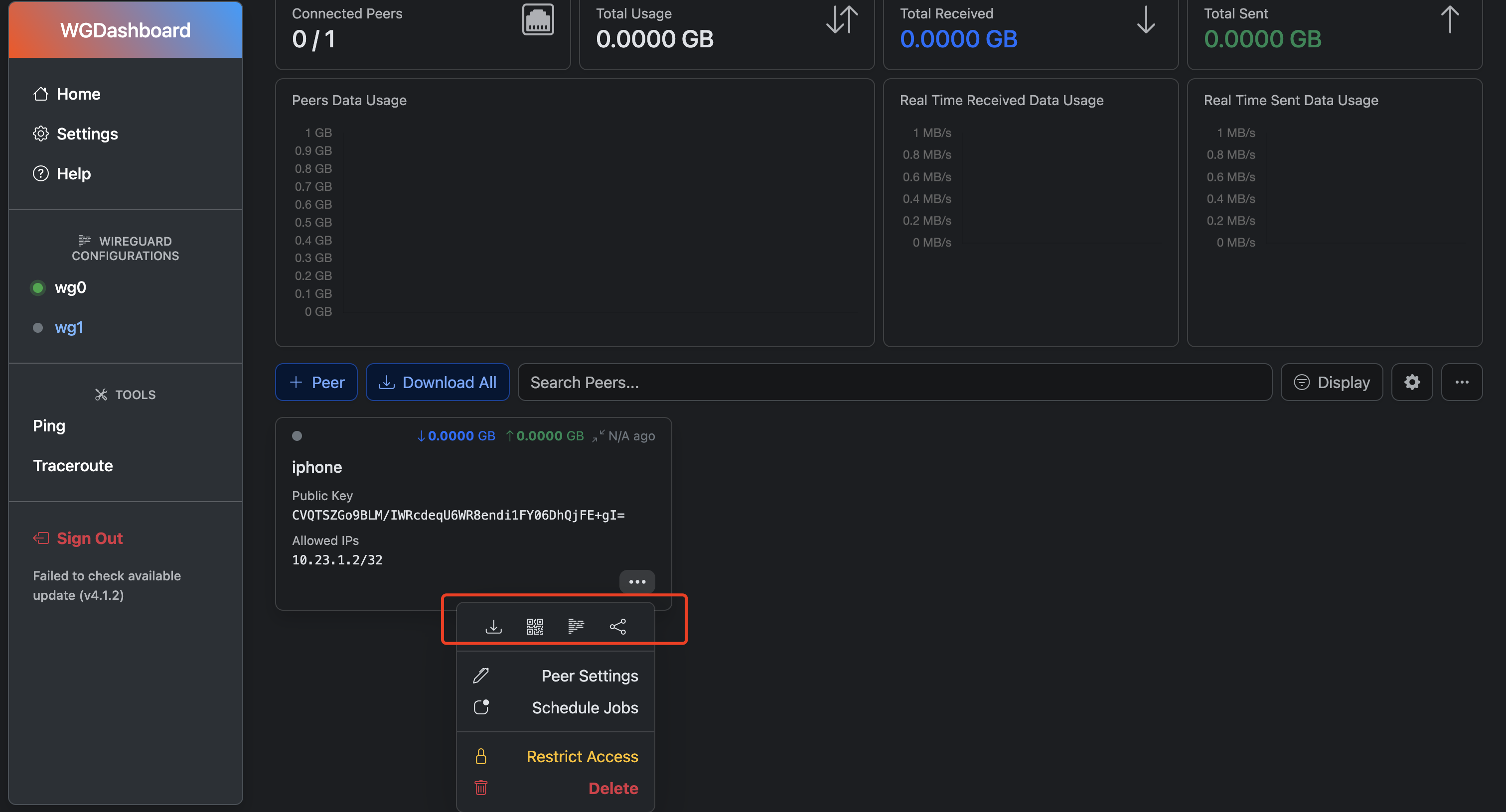Add a new Peer

coord(316,382)
